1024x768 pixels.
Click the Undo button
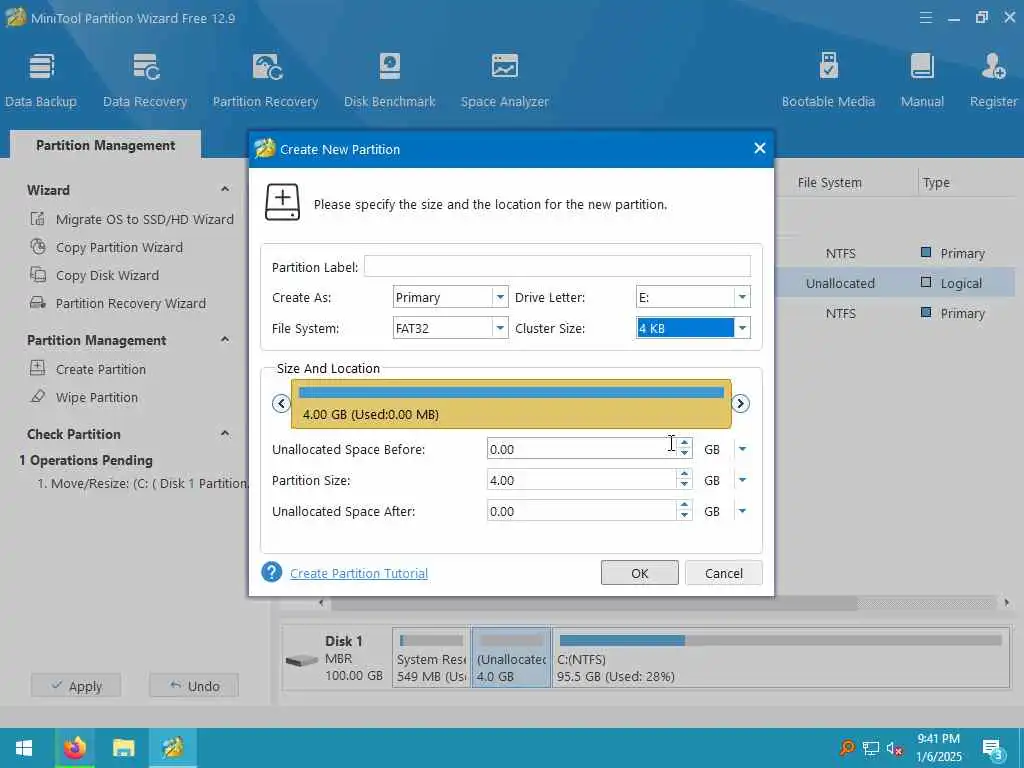pyautogui.click(x=194, y=686)
